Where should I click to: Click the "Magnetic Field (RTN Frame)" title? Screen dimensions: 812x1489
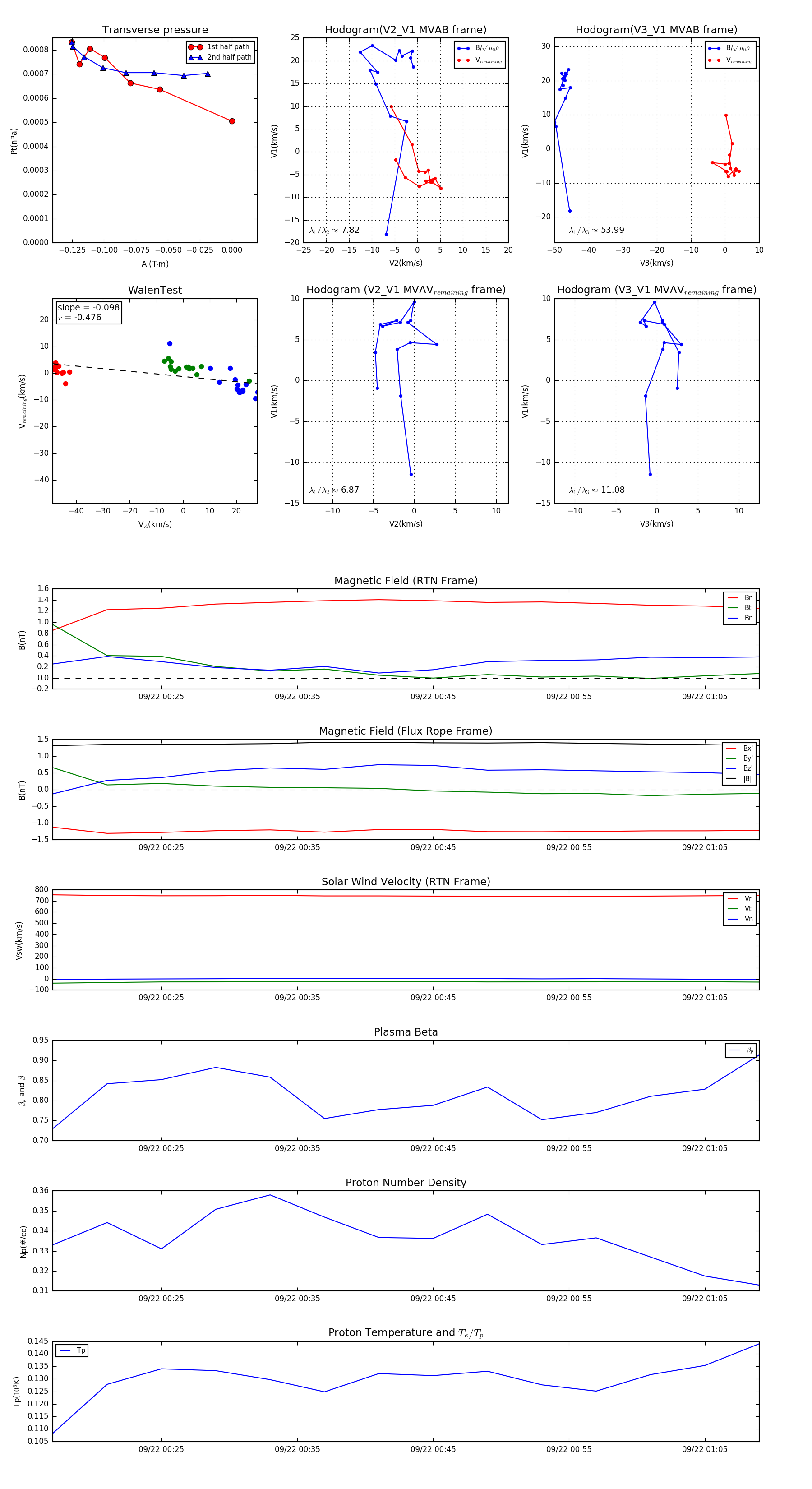pos(406,581)
